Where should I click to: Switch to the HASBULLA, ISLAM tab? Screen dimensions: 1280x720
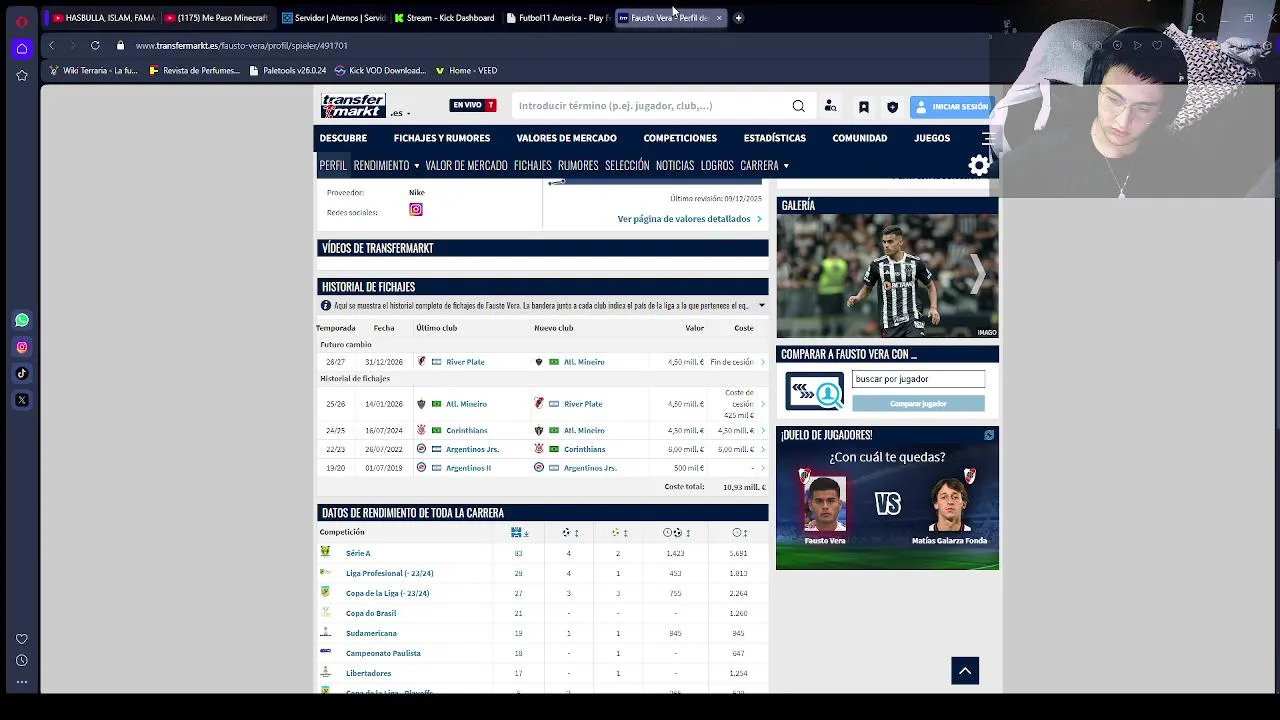(102, 18)
